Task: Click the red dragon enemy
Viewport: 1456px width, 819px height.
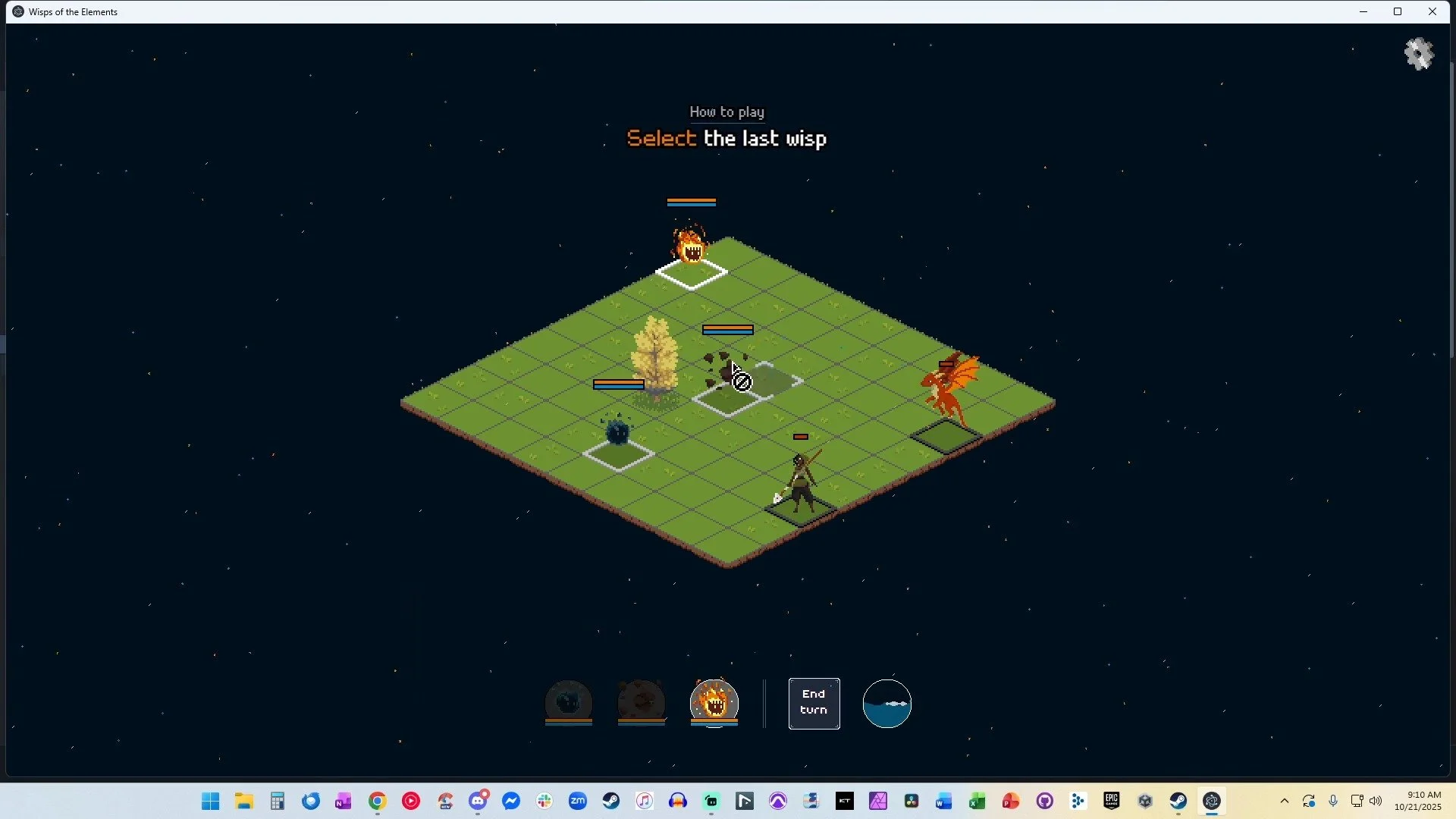Action: (948, 391)
